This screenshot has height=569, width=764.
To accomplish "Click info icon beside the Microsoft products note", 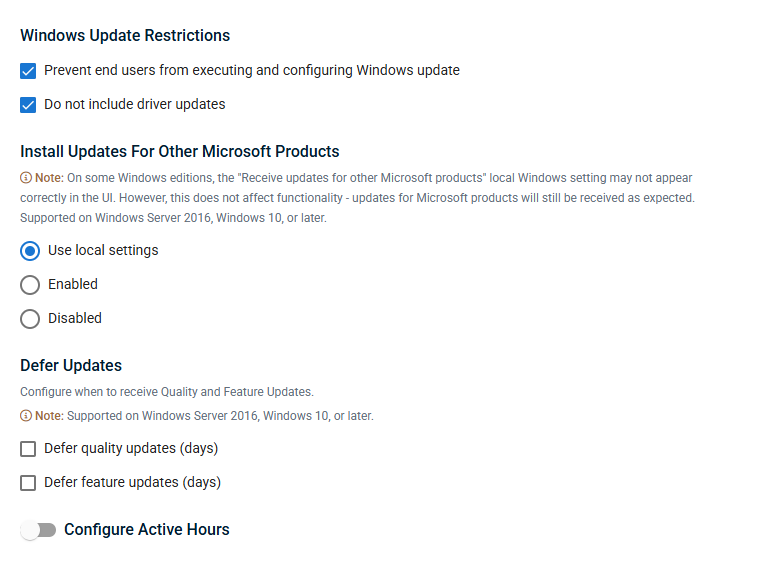I will [x=26, y=178].
